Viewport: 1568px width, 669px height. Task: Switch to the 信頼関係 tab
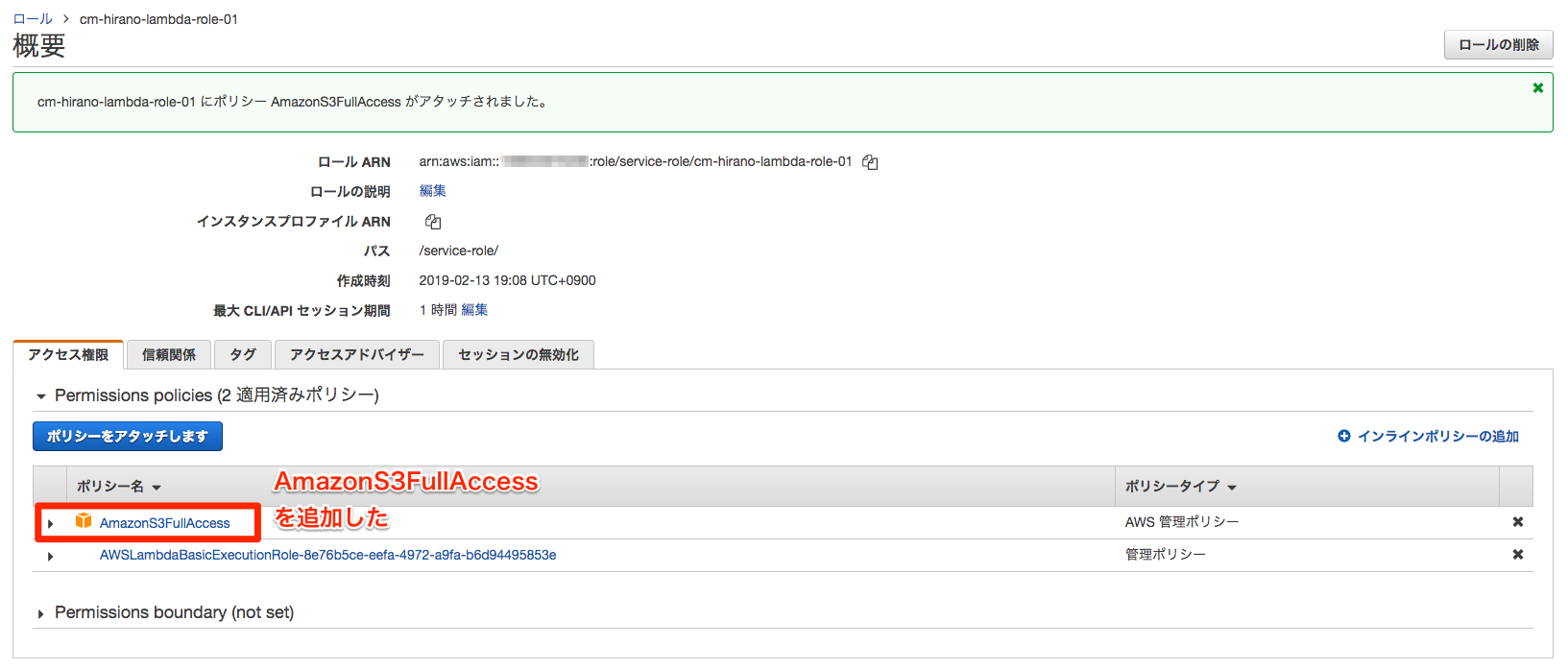point(169,355)
